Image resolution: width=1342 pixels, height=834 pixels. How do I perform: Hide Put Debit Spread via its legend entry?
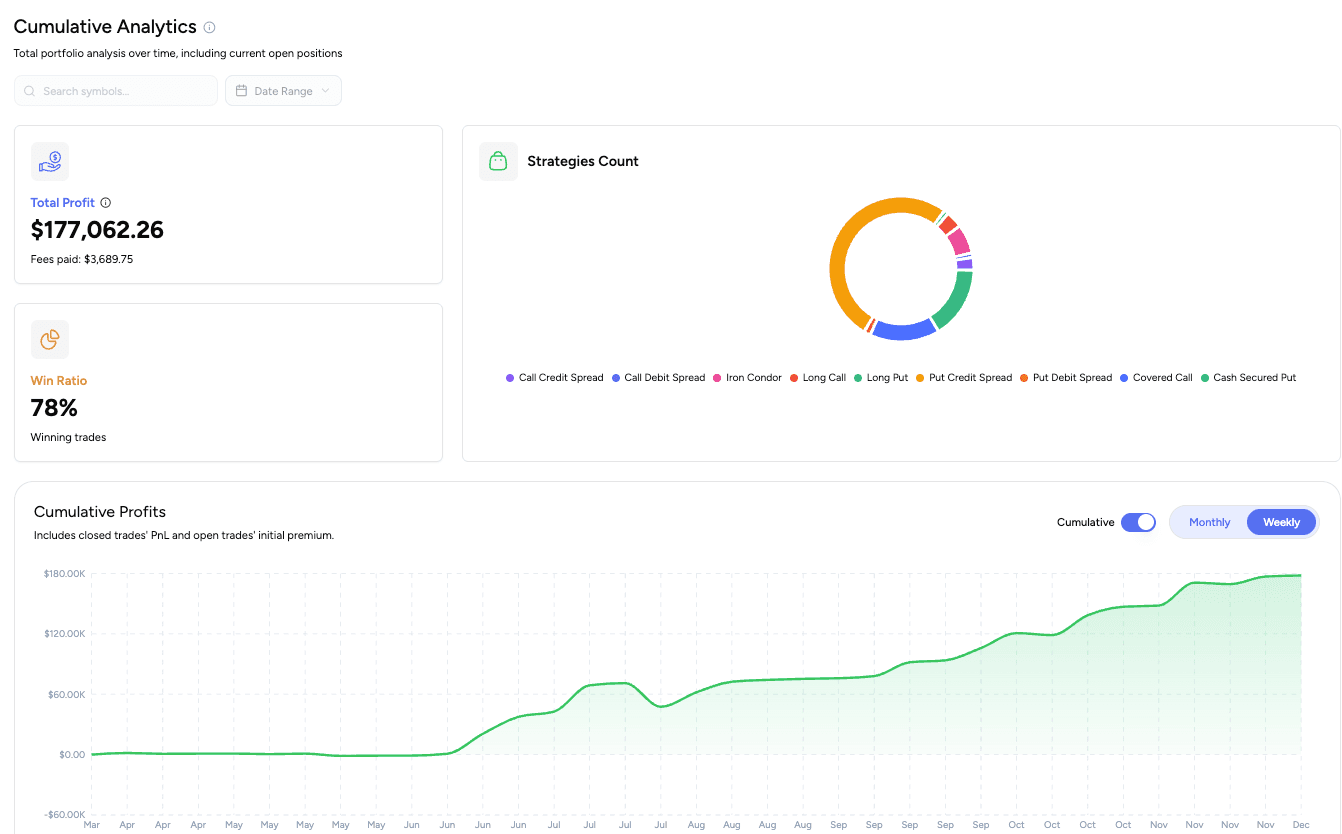pyautogui.click(x=1067, y=377)
